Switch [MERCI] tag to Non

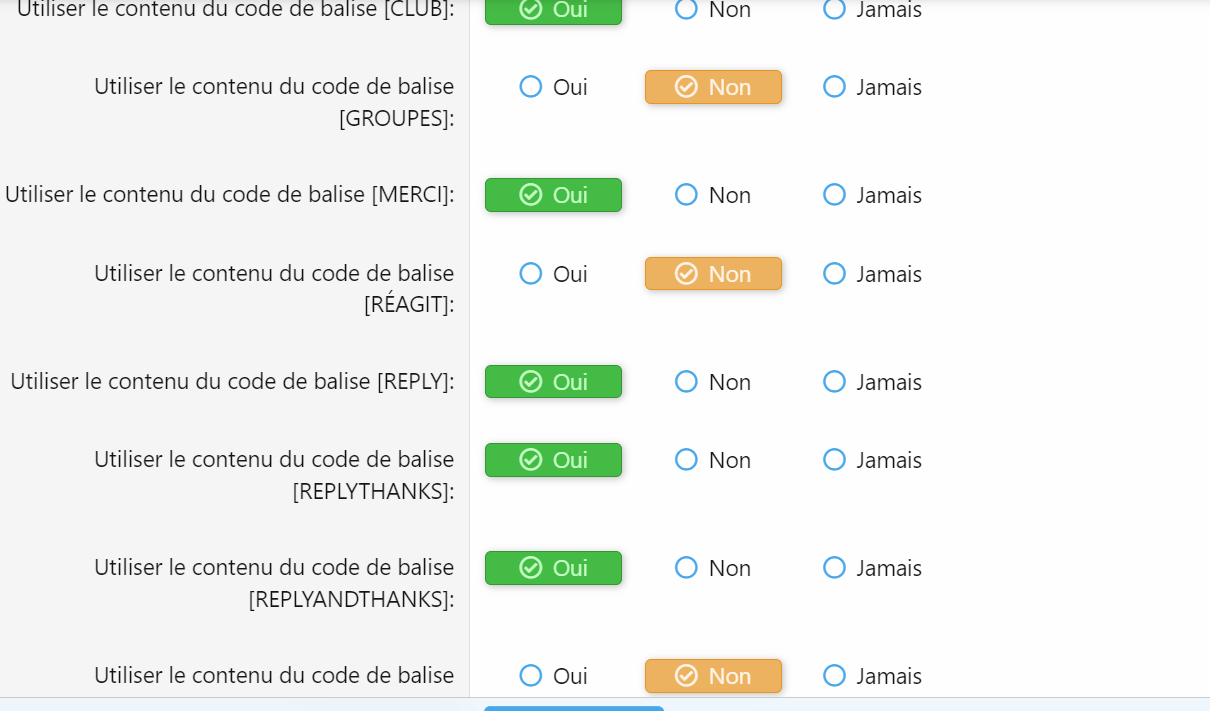pos(686,195)
